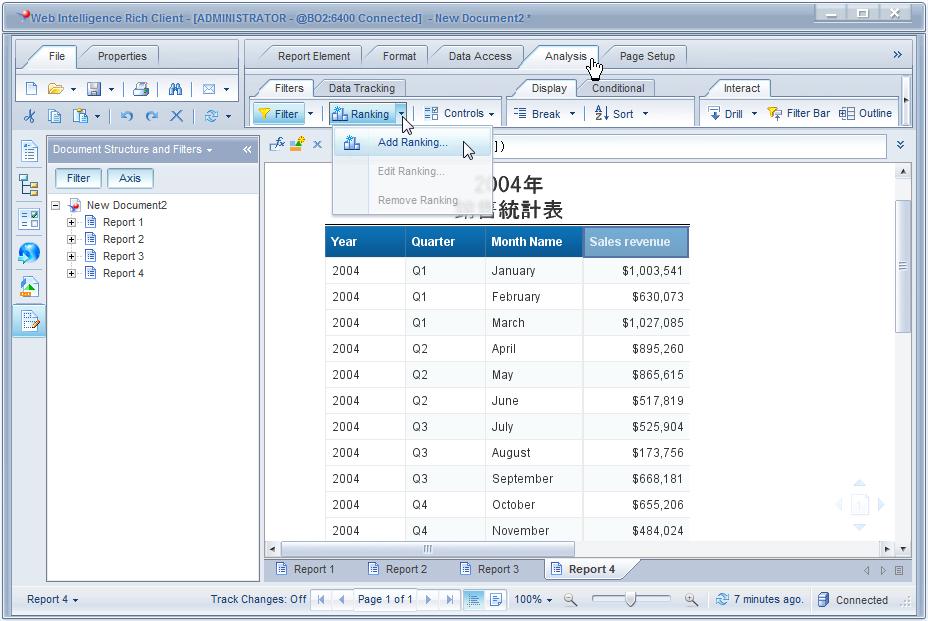Screen dimensions: 928x621
Task: Switch to Page mode icon
Action: click(x=496, y=600)
